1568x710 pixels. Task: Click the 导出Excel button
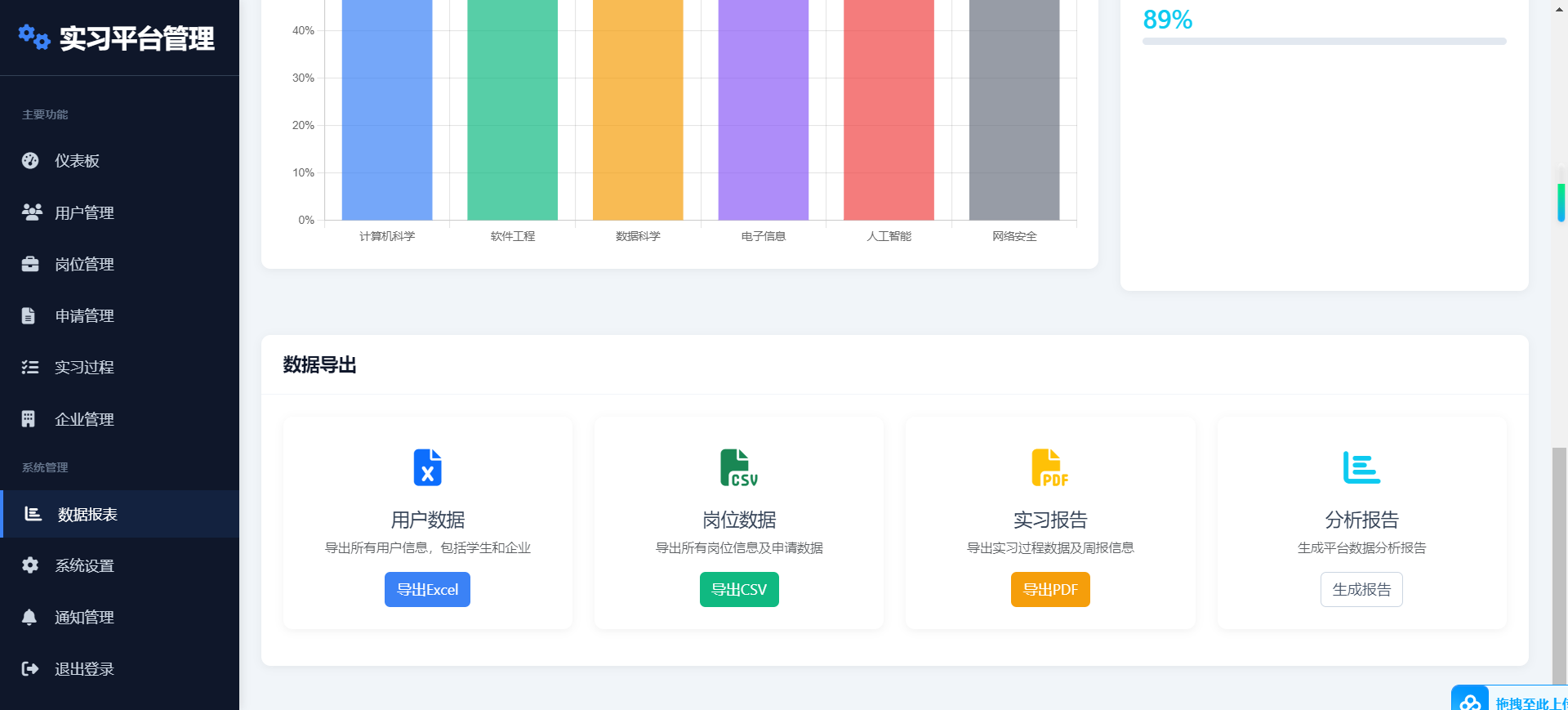pos(427,589)
